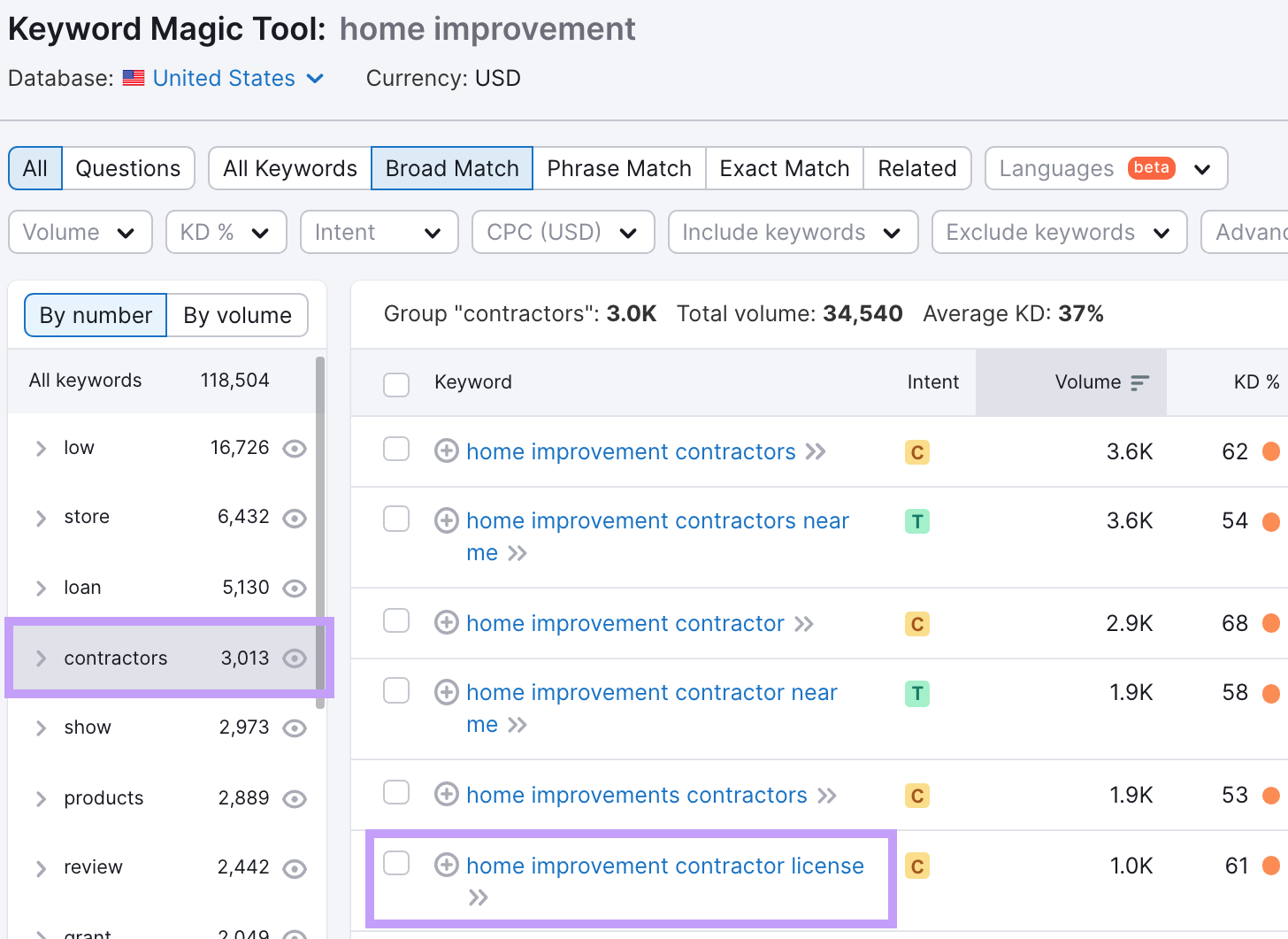1288x939 pixels.
Task: Click the eye icon next to "low" group
Action: click(294, 448)
